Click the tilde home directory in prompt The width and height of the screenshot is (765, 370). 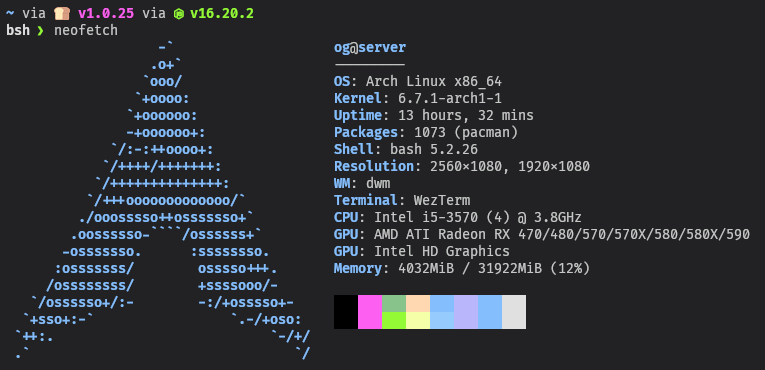[10, 14]
